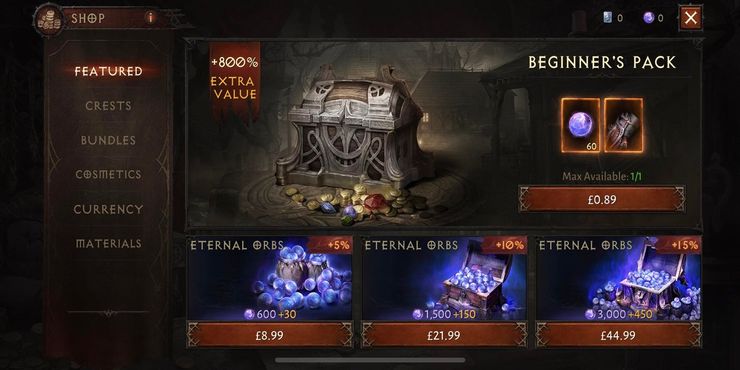This screenshot has height=370, width=740.
Task: Open the Crests category
Action: tap(108, 106)
